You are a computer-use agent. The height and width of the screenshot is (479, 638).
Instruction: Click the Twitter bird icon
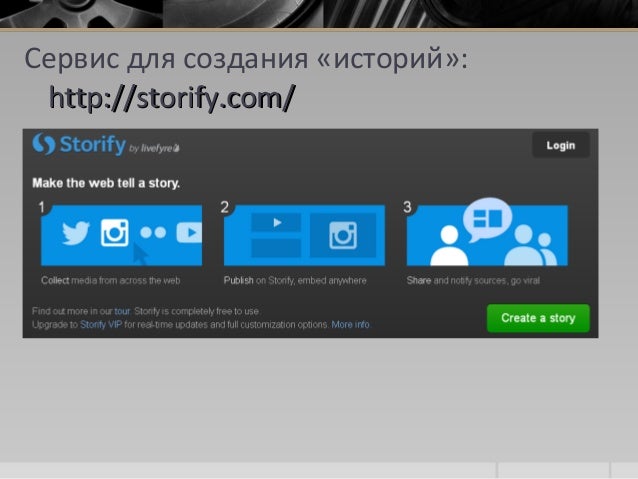coord(76,233)
